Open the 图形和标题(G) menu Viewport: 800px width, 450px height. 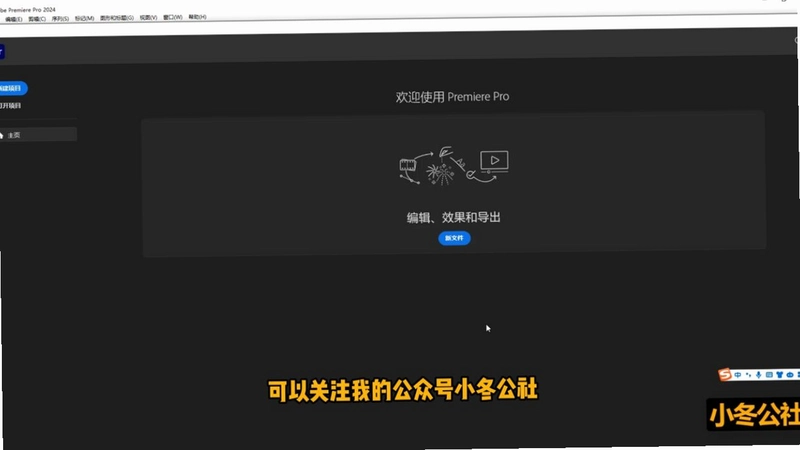click(x=117, y=18)
